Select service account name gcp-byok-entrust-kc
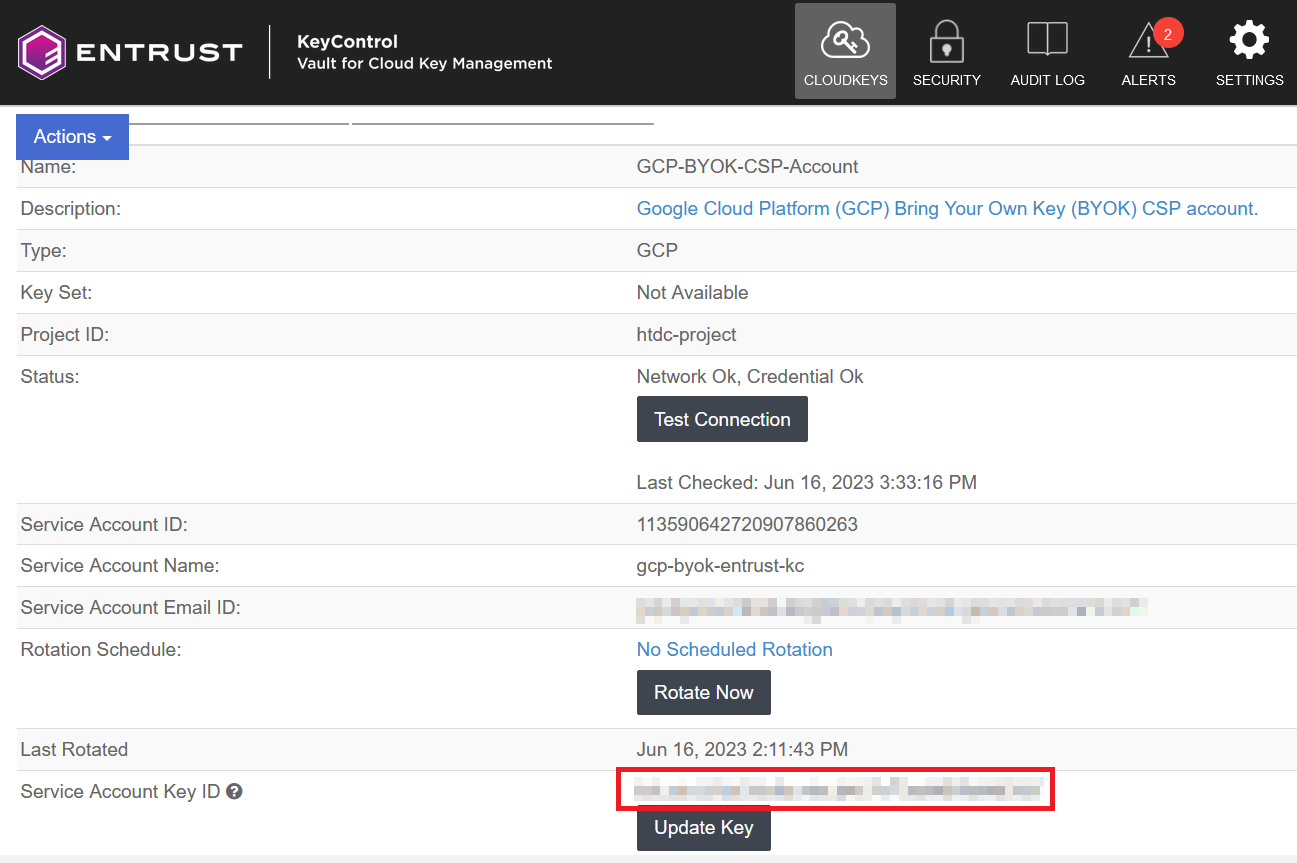1297x863 pixels. (x=720, y=565)
